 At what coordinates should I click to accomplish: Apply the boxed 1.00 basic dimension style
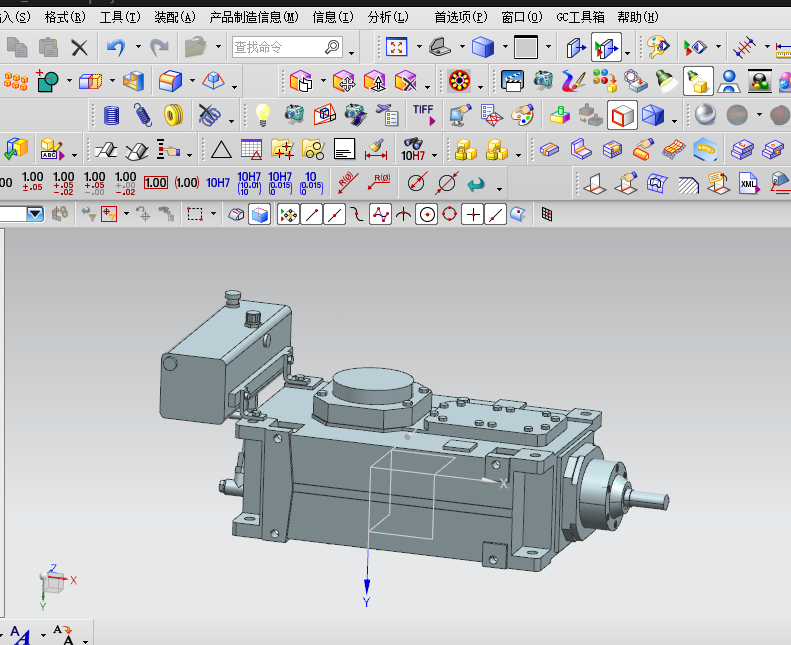click(x=155, y=183)
